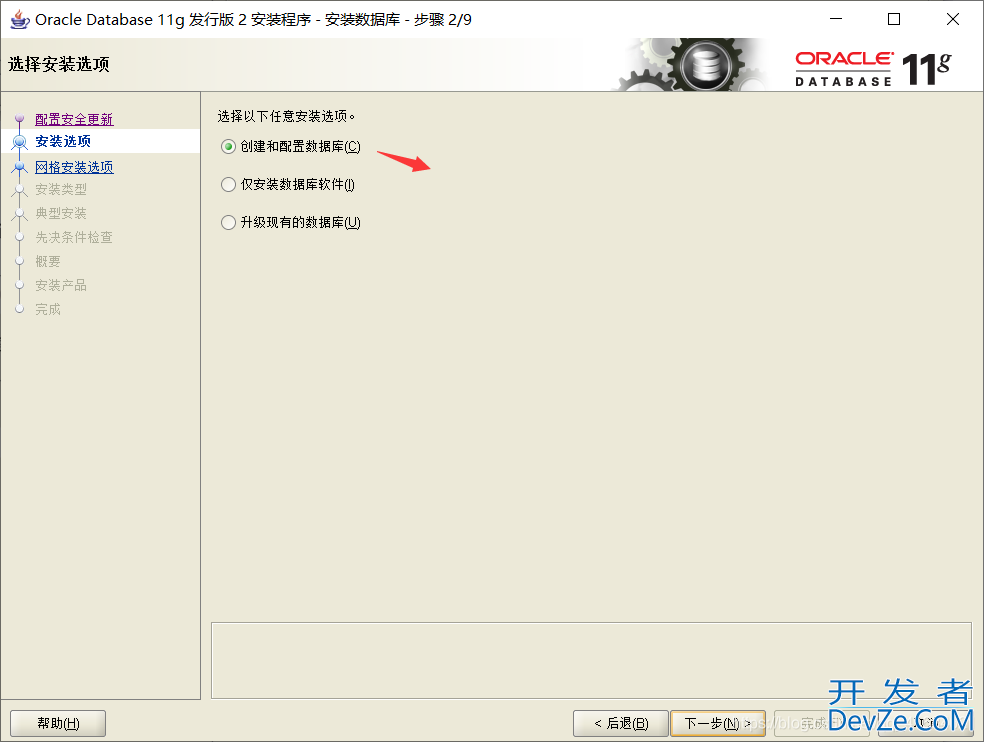Close the Oracle installer window

tap(953, 19)
